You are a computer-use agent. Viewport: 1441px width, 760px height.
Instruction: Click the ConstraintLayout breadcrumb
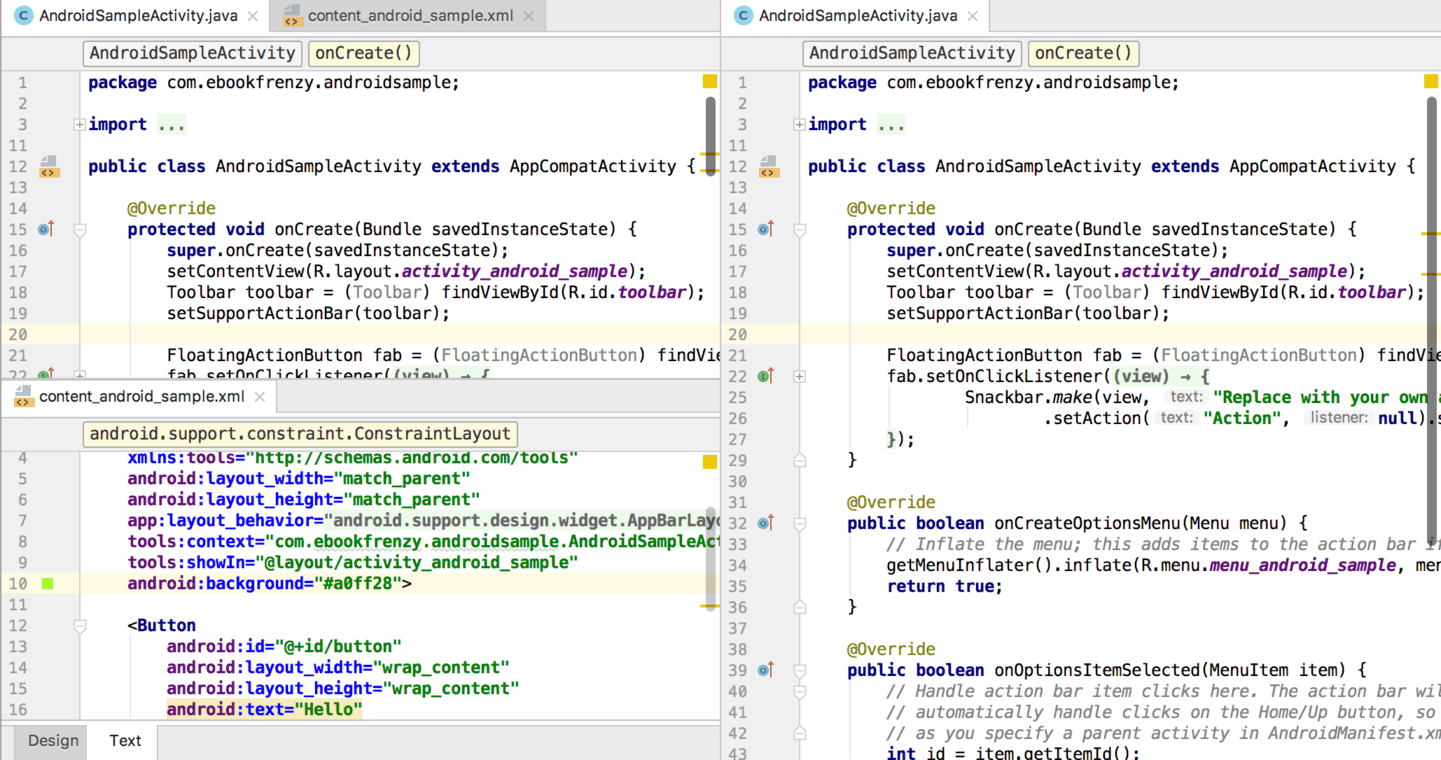coord(300,434)
